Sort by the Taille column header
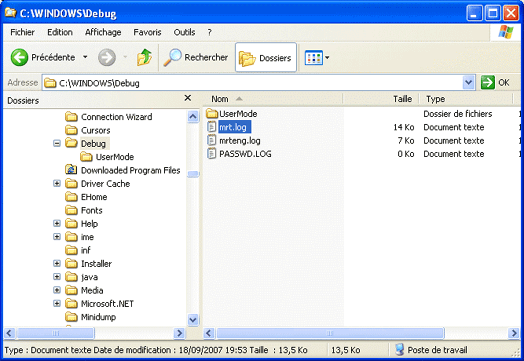 pyautogui.click(x=381, y=99)
